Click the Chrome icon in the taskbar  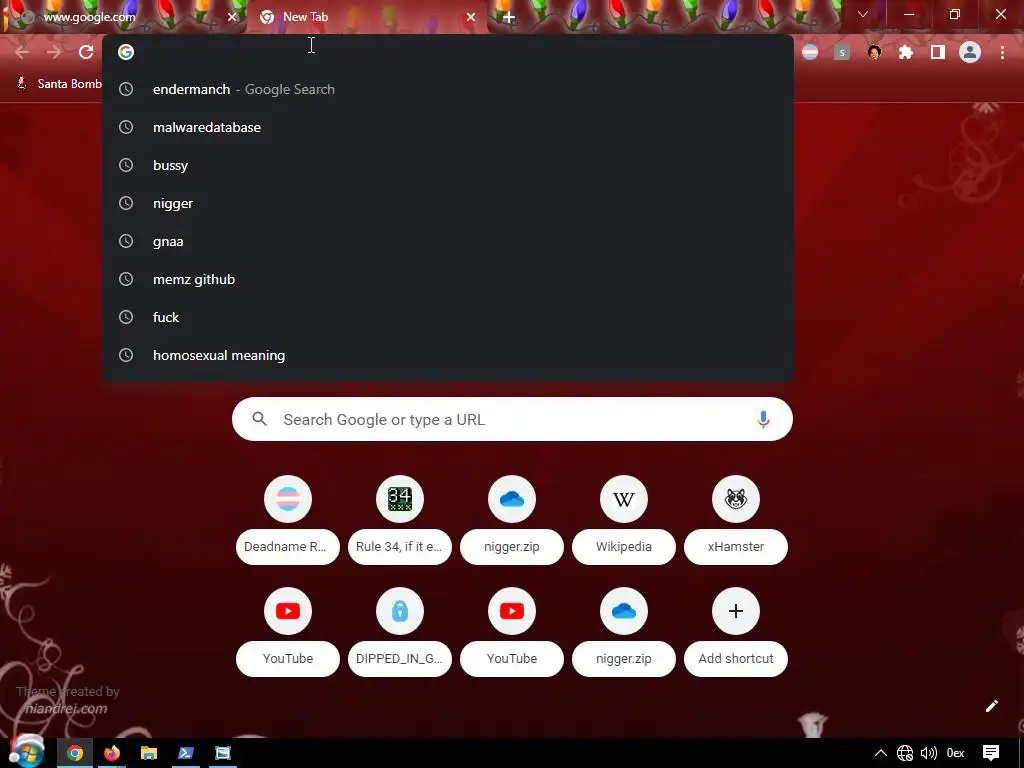point(75,754)
